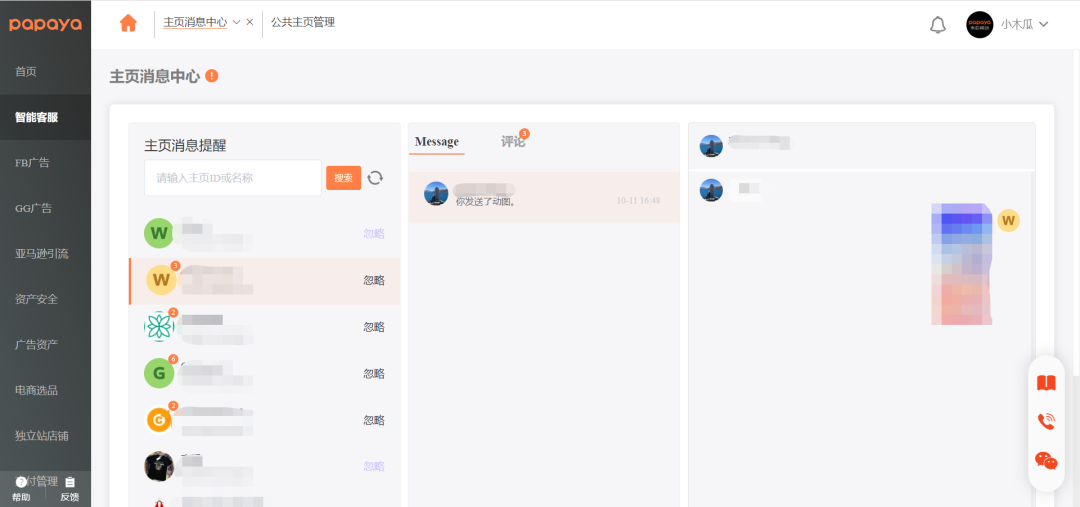Image resolution: width=1080 pixels, height=507 pixels.
Task: Click the 请输入主页ID或名称 input field
Action: point(233,178)
